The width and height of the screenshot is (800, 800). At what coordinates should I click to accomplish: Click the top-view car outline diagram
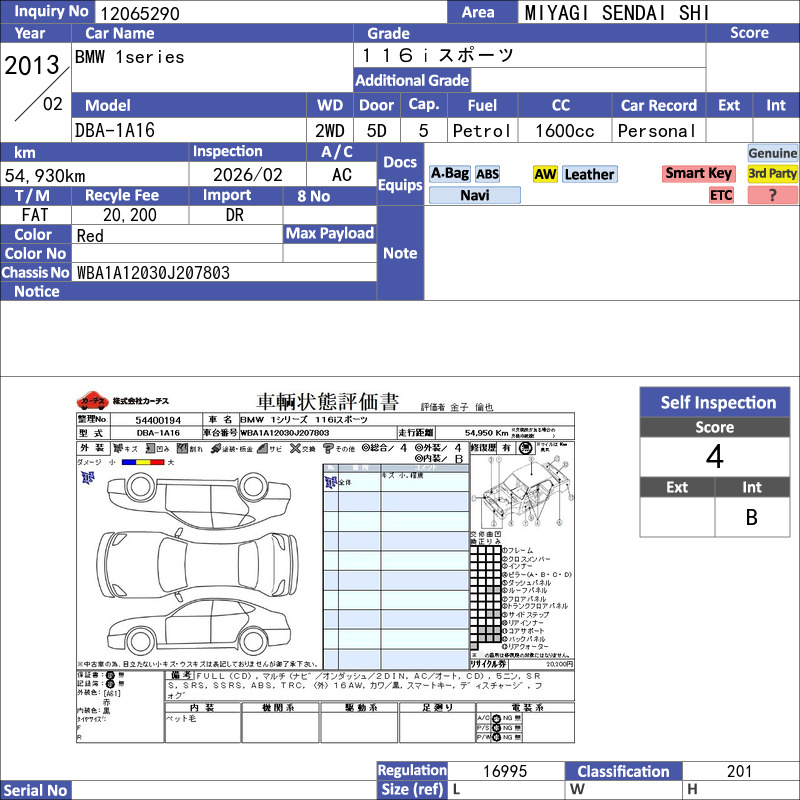[198, 565]
